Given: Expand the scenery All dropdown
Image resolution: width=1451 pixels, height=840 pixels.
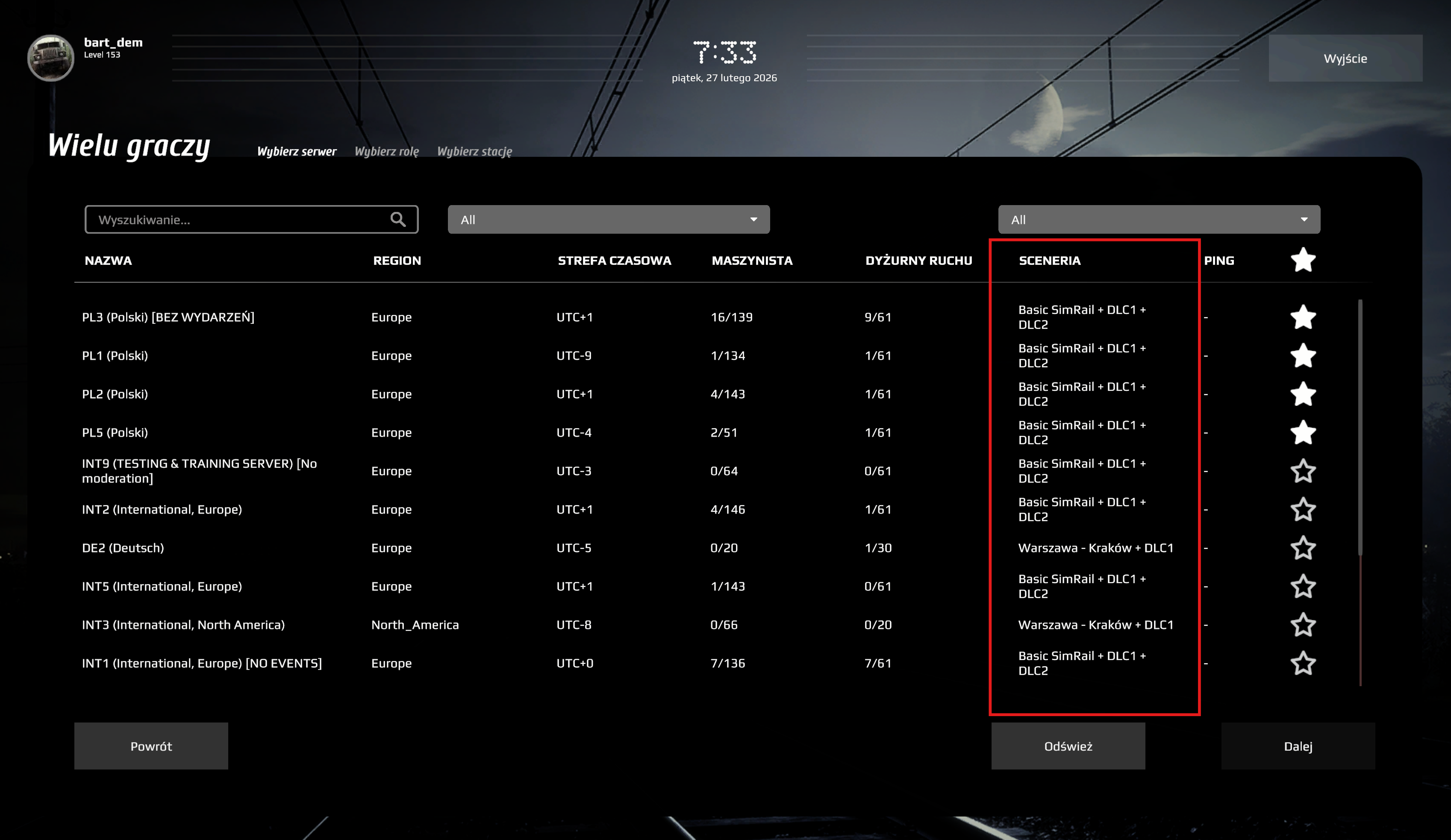Looking at the screenshot, I should (1159, 219).
